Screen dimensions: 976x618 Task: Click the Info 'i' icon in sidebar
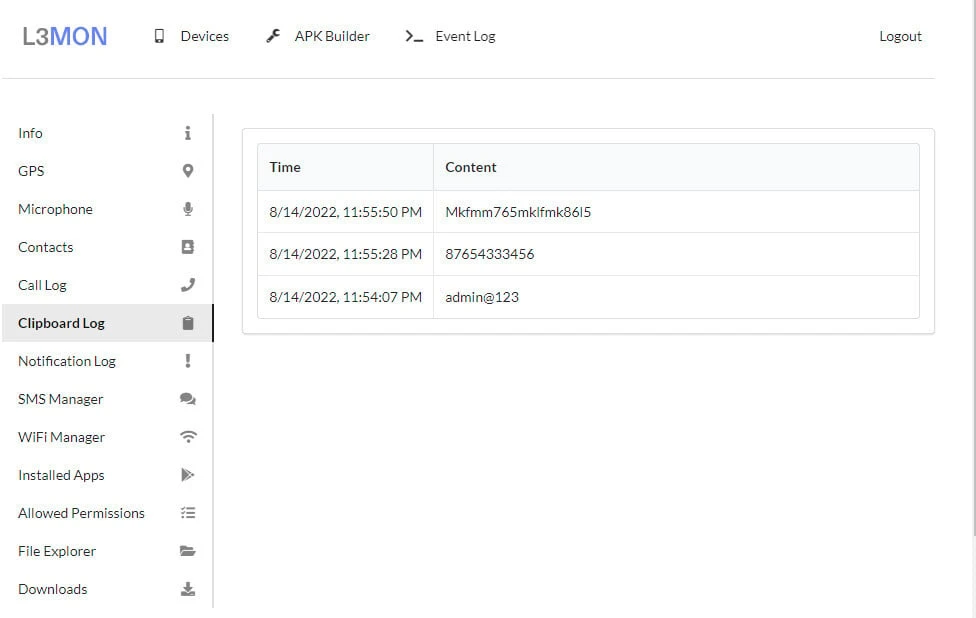[x=187, y=133]
